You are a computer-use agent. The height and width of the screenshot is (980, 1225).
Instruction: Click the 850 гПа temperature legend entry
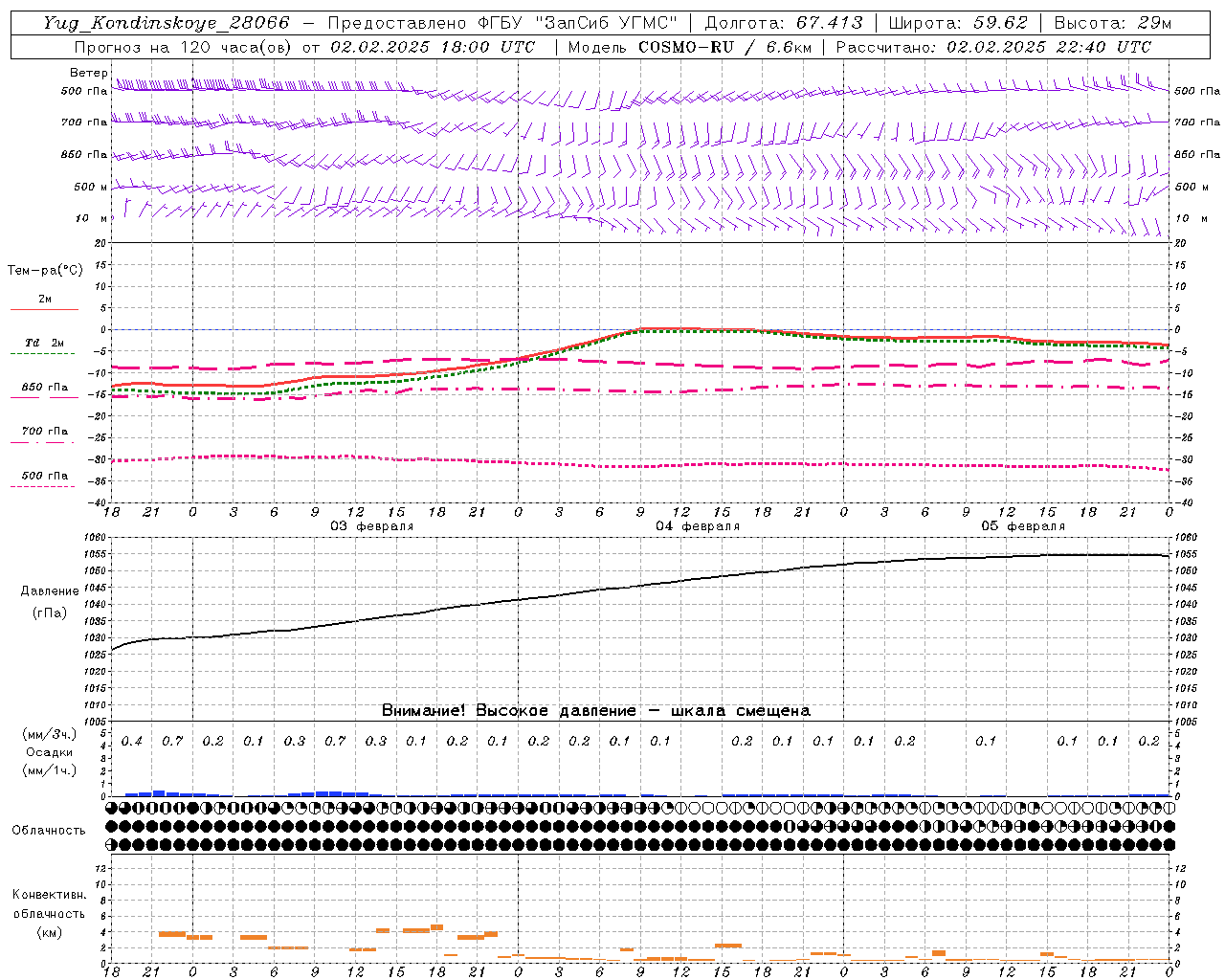click(44, 388)
